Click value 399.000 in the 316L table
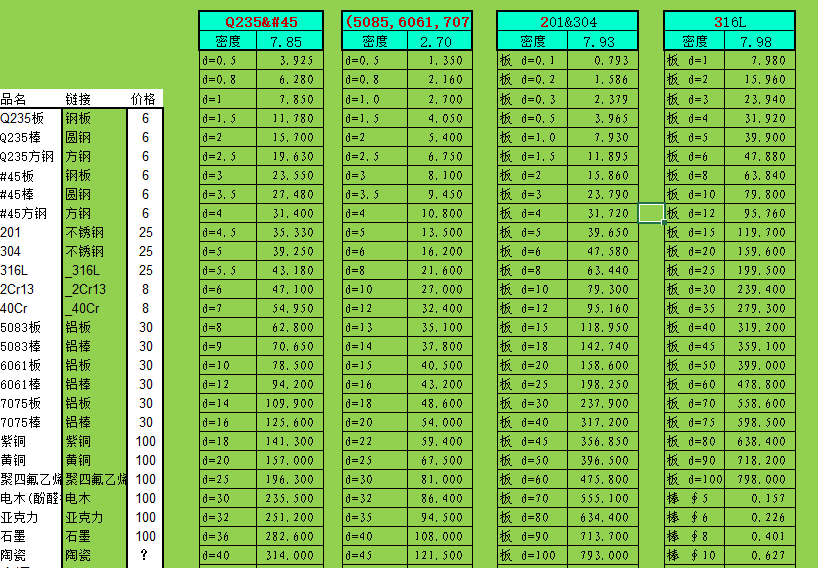The image size is (818, 568). pos(760,366)
